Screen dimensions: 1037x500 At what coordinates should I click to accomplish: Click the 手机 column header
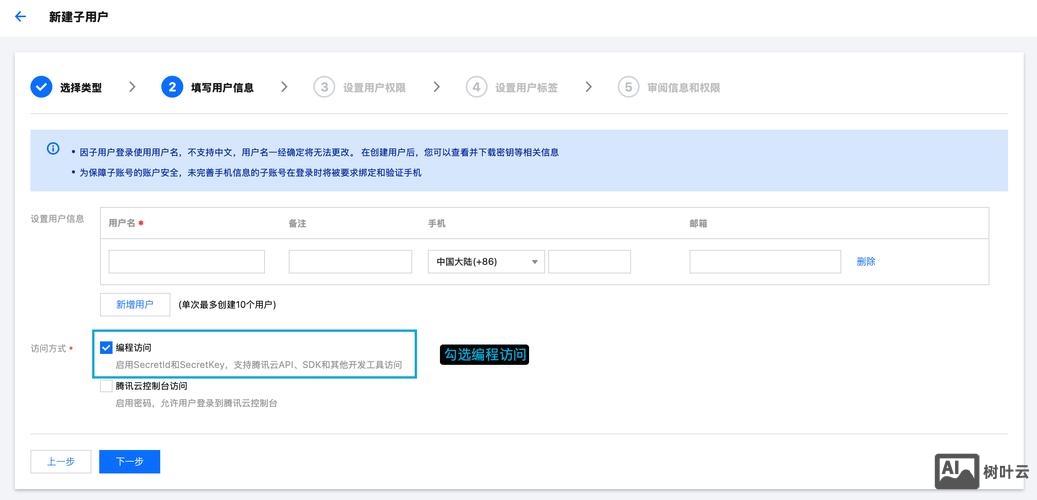[437, 224]
